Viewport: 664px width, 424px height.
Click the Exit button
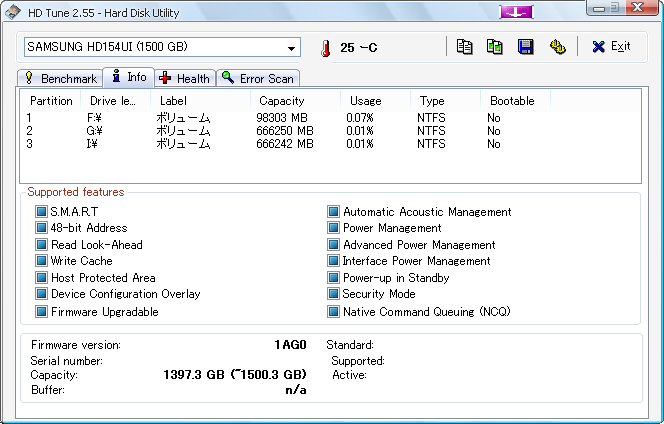coord(611,47)
